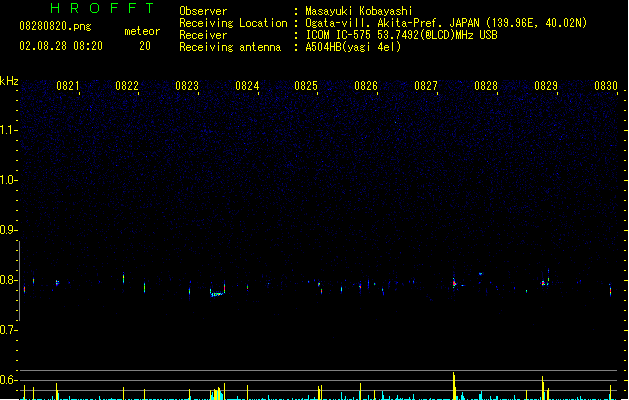Image resolution: width=629 pixels, height=400 pixels.
Task: Click the 0829 time marker
Action: pos(546,86)
